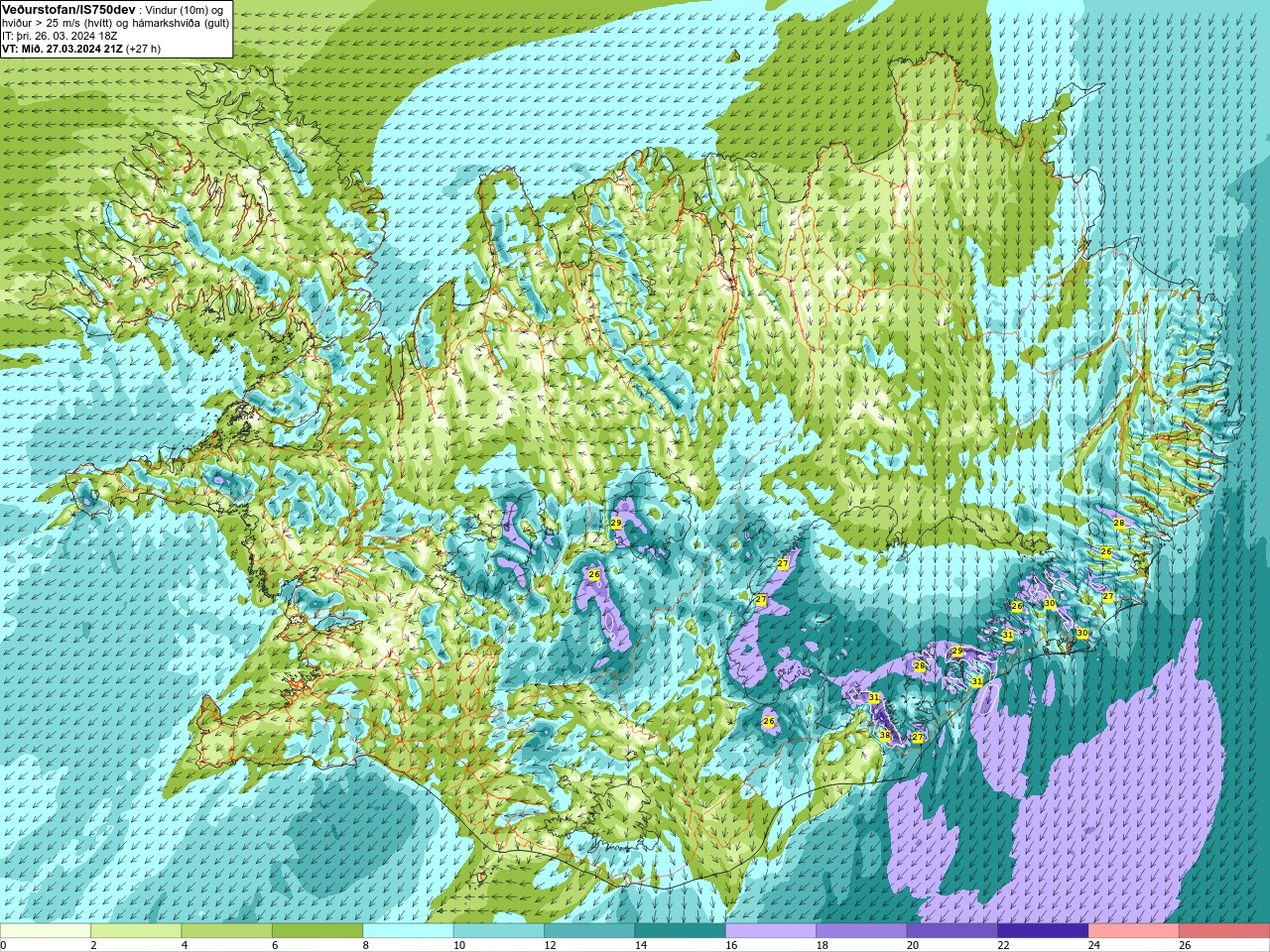The image size is (1270, 952).
Task: Click the legend scale tick label 22
Action: pyautogui.click(x=1003, y=945)
